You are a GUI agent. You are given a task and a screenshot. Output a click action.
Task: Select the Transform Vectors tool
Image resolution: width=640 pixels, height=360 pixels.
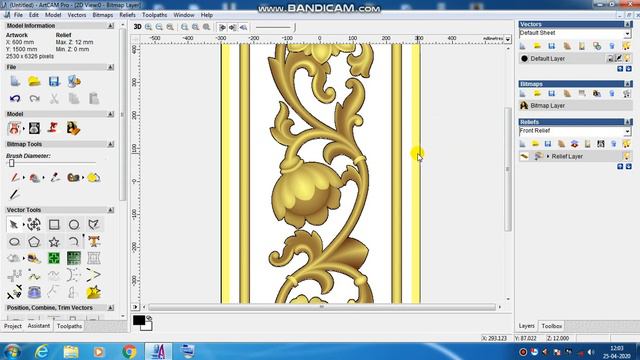(x=34, y=224)
